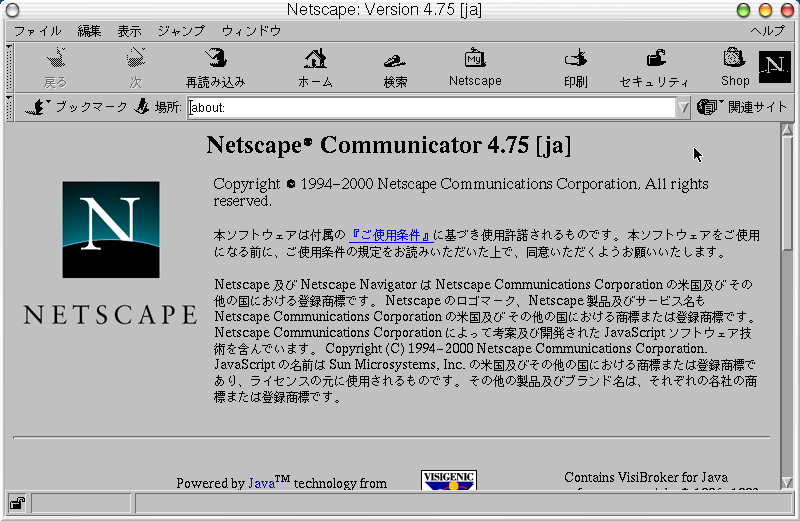Click the Visigenic logo image
The height and width of the screenshot is (521, 800).
tap(449, 480)
